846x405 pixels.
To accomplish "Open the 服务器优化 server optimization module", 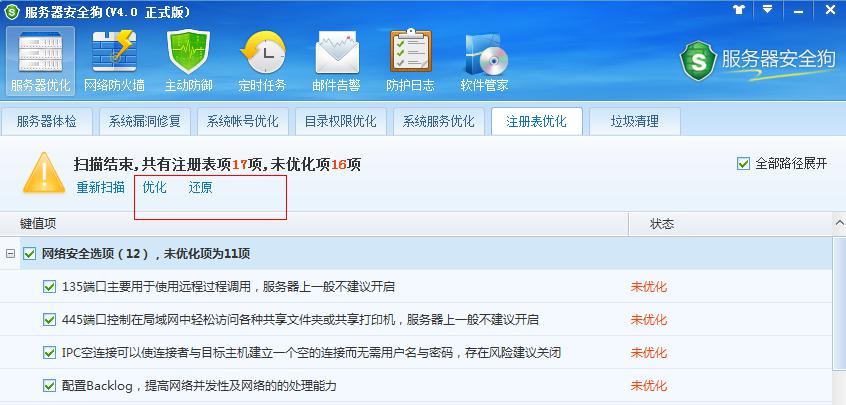I will (x=40, y=61).
